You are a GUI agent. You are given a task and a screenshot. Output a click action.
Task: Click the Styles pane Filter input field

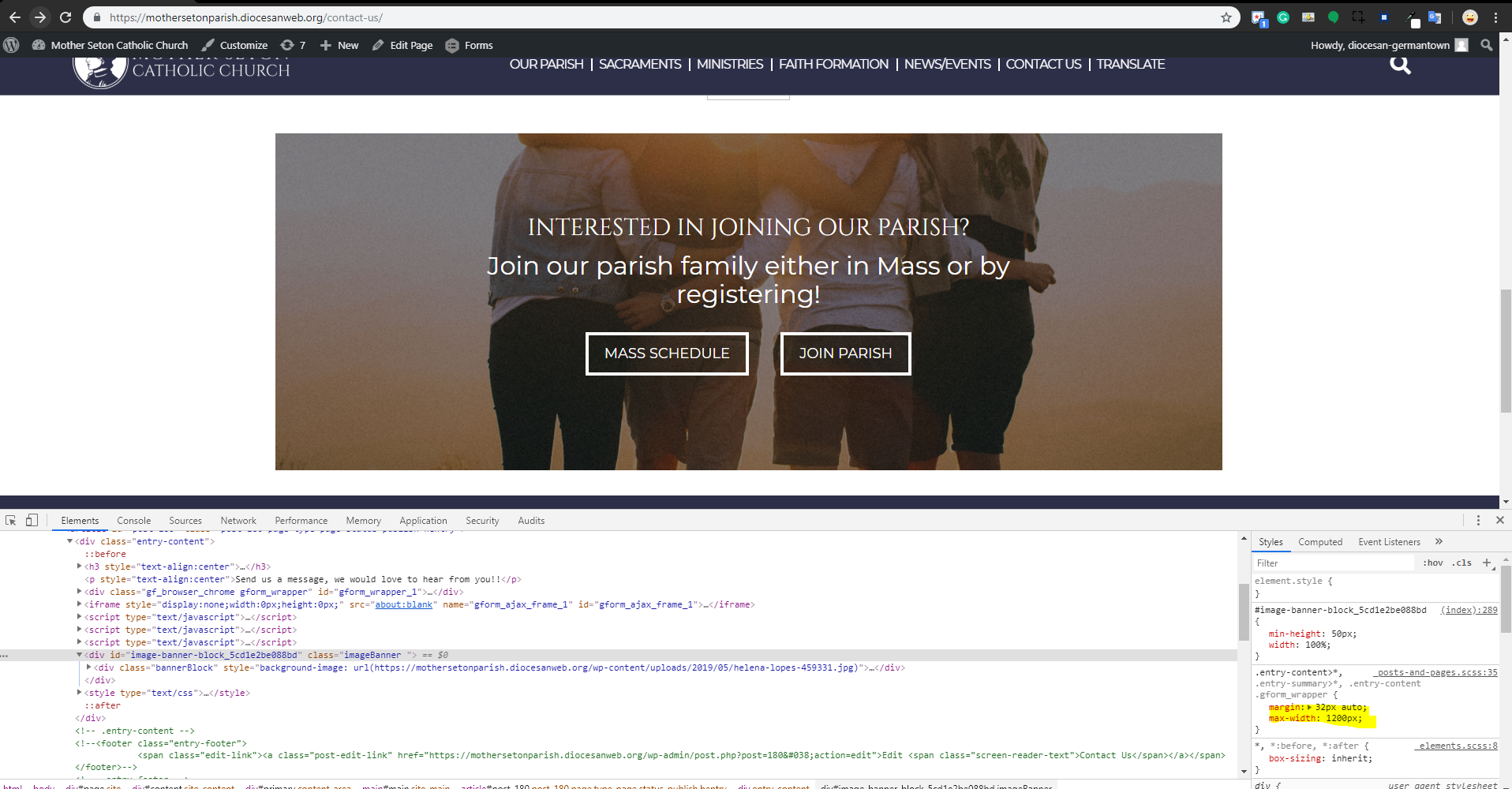[1334, 563]
